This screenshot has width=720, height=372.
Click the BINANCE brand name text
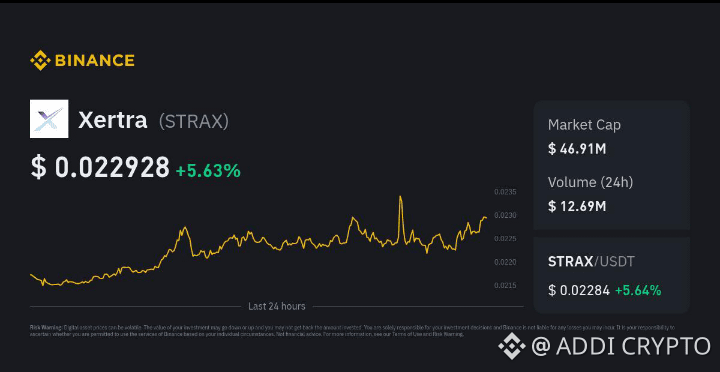95,60
